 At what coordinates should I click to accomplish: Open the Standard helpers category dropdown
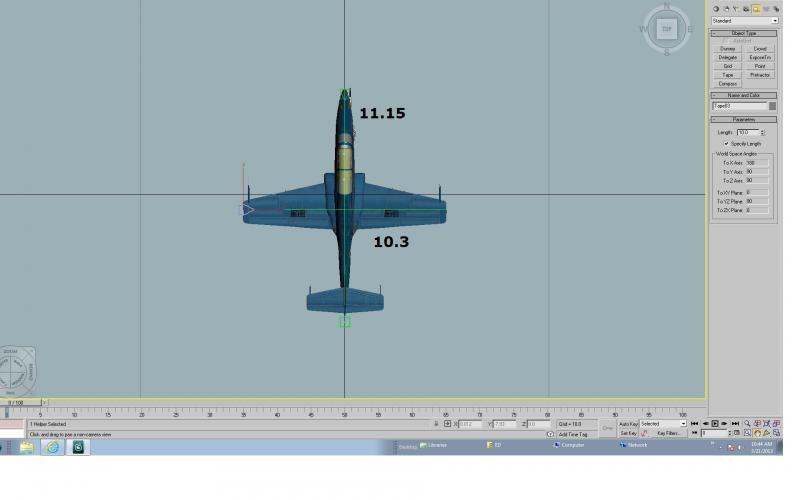coord(745,21)
